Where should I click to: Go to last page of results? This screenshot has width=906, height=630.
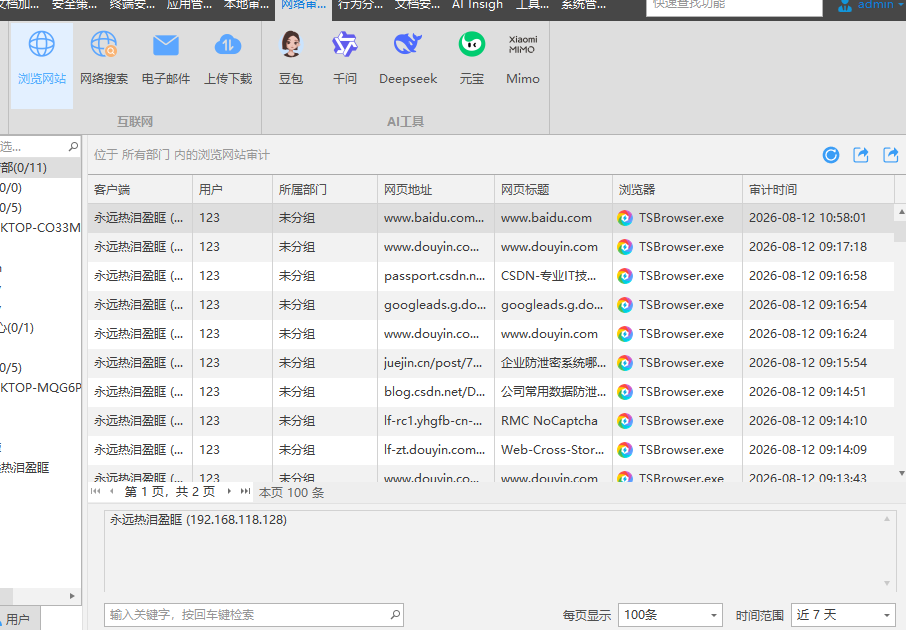(246, 491)
